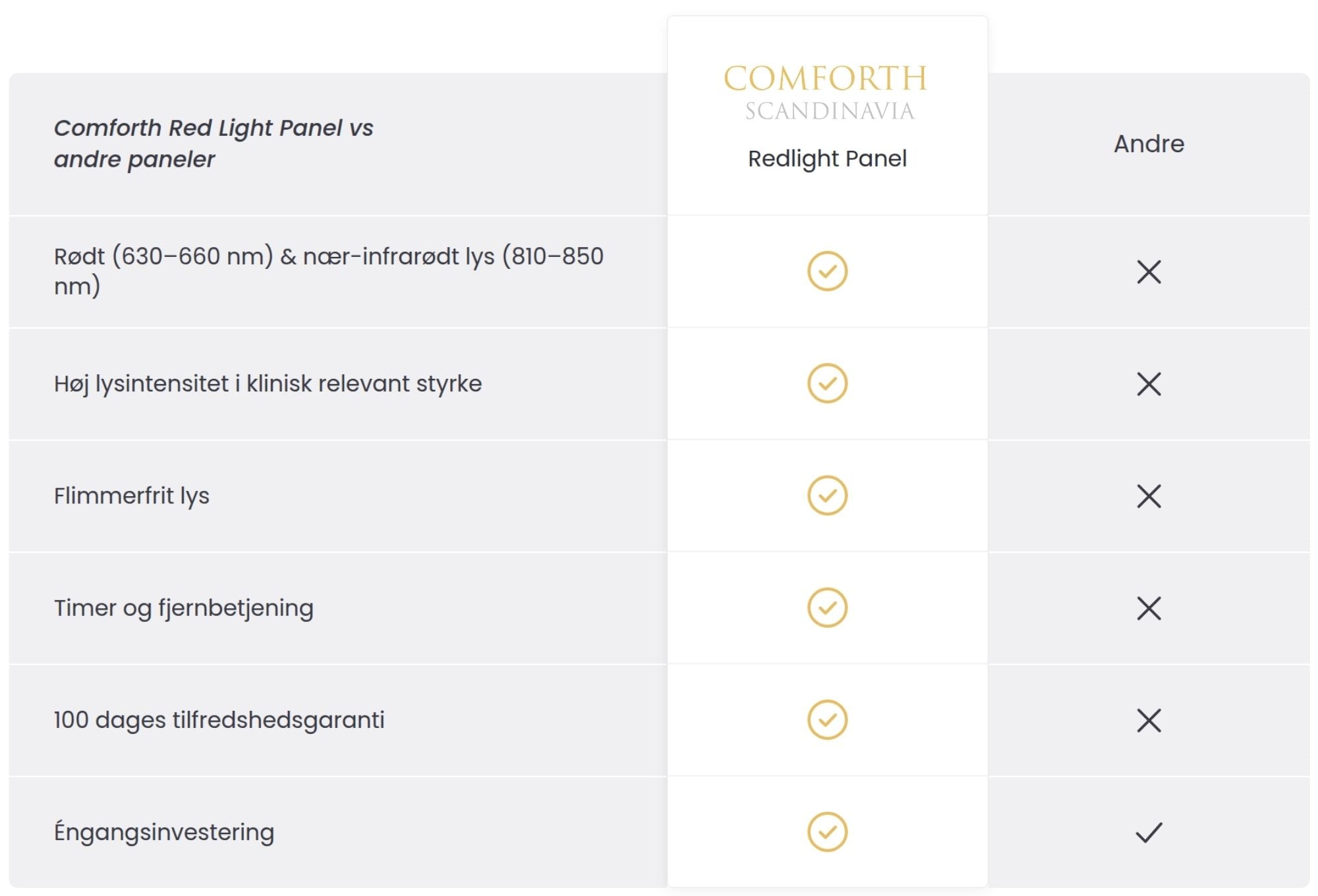Click the 'Flimmerfrit lys' feature label
Viewport: 1318px width, 896px height.
pos(132,495)
